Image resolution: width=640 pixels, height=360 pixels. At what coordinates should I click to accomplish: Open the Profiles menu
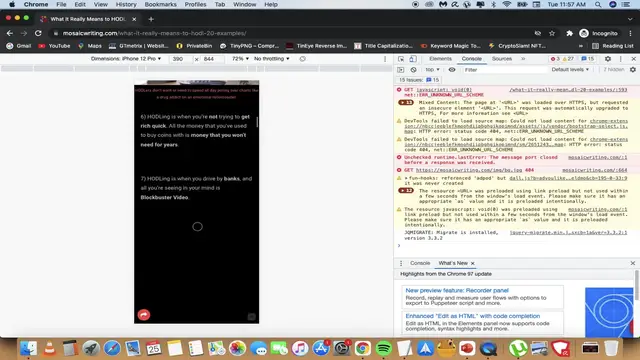click(x=195, y=4)
